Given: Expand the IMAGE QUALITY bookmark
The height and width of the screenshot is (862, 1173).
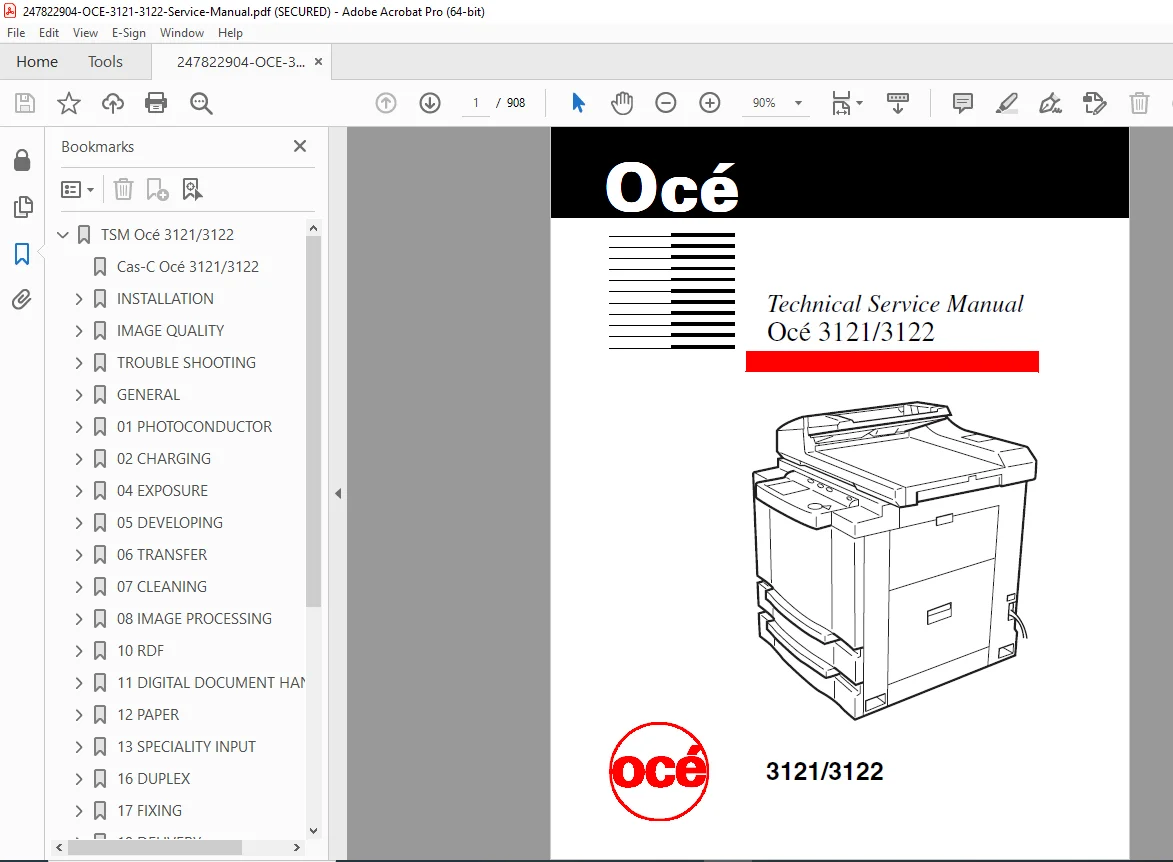Looking at the screenshot, I should [x=79, y=331].
